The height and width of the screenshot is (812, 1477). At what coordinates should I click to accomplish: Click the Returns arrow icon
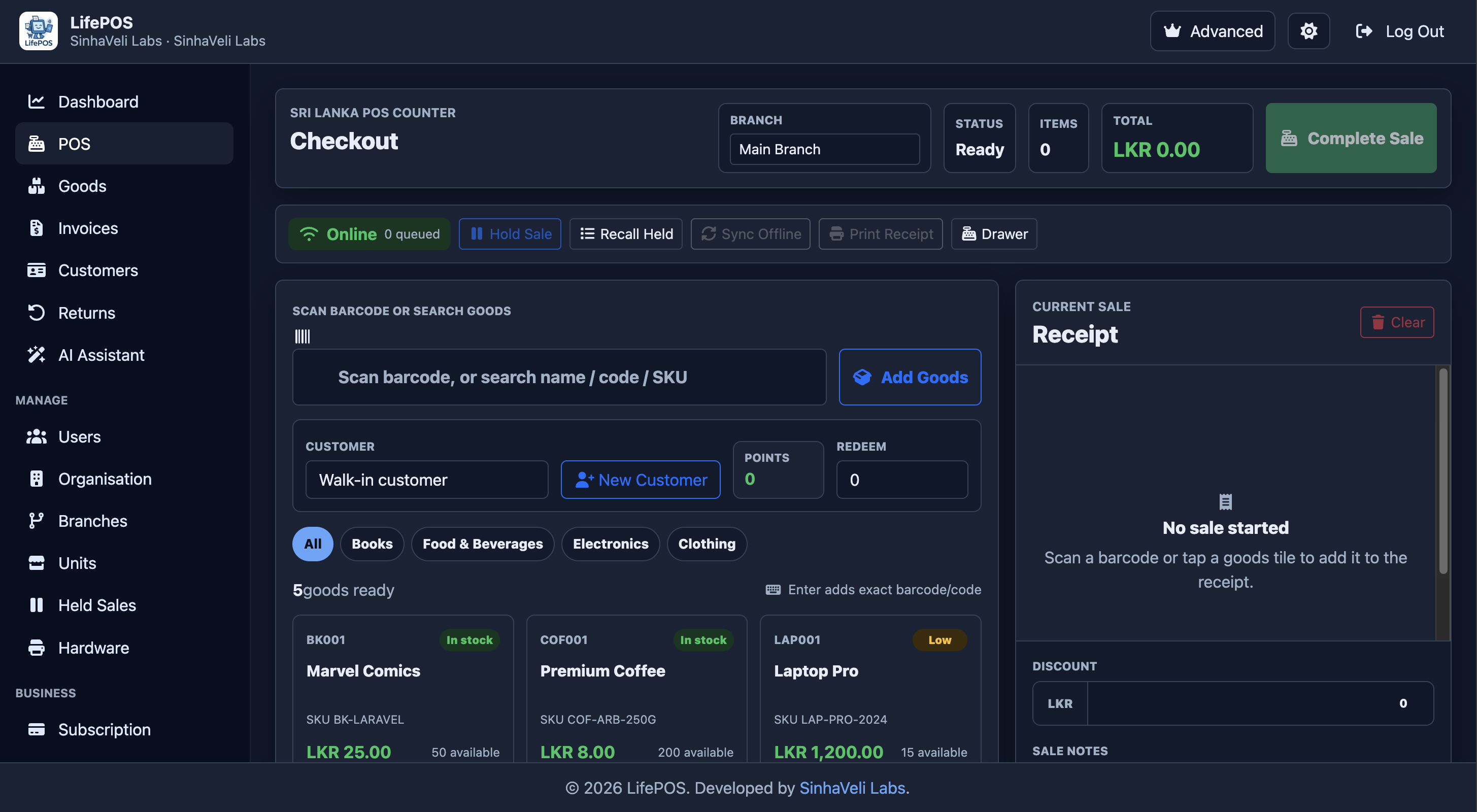[x=36, y=313]
